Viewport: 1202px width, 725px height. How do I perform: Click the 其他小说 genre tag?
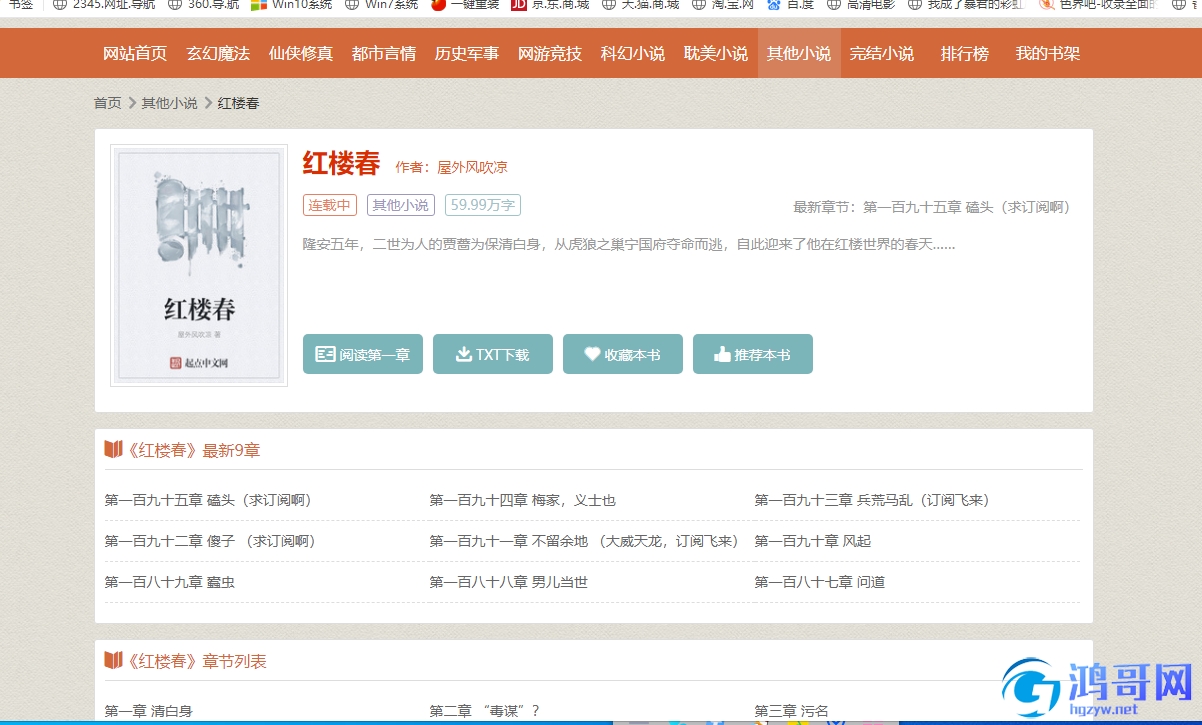point(400,205)
